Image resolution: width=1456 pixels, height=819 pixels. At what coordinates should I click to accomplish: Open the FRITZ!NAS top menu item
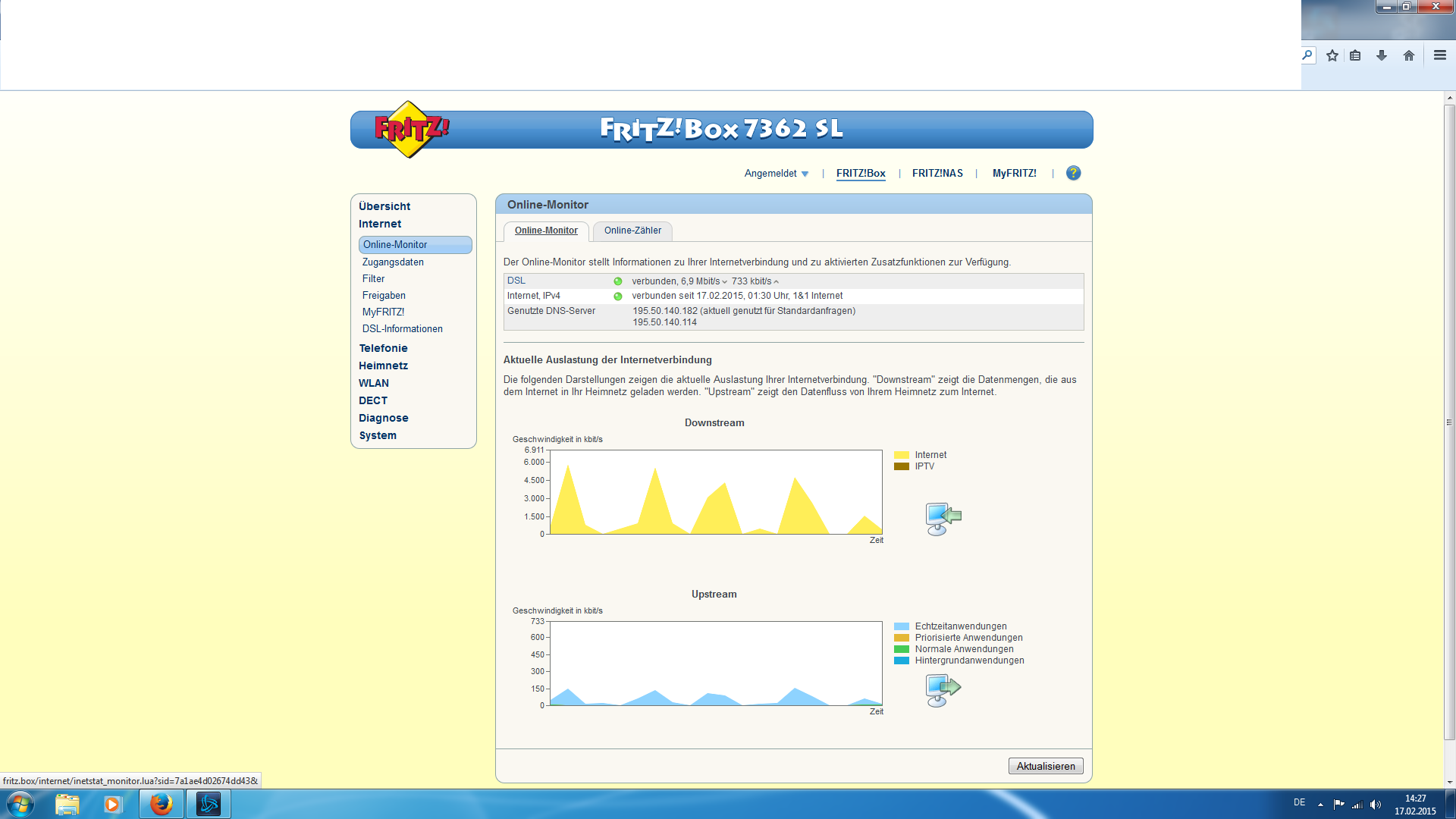937,174
